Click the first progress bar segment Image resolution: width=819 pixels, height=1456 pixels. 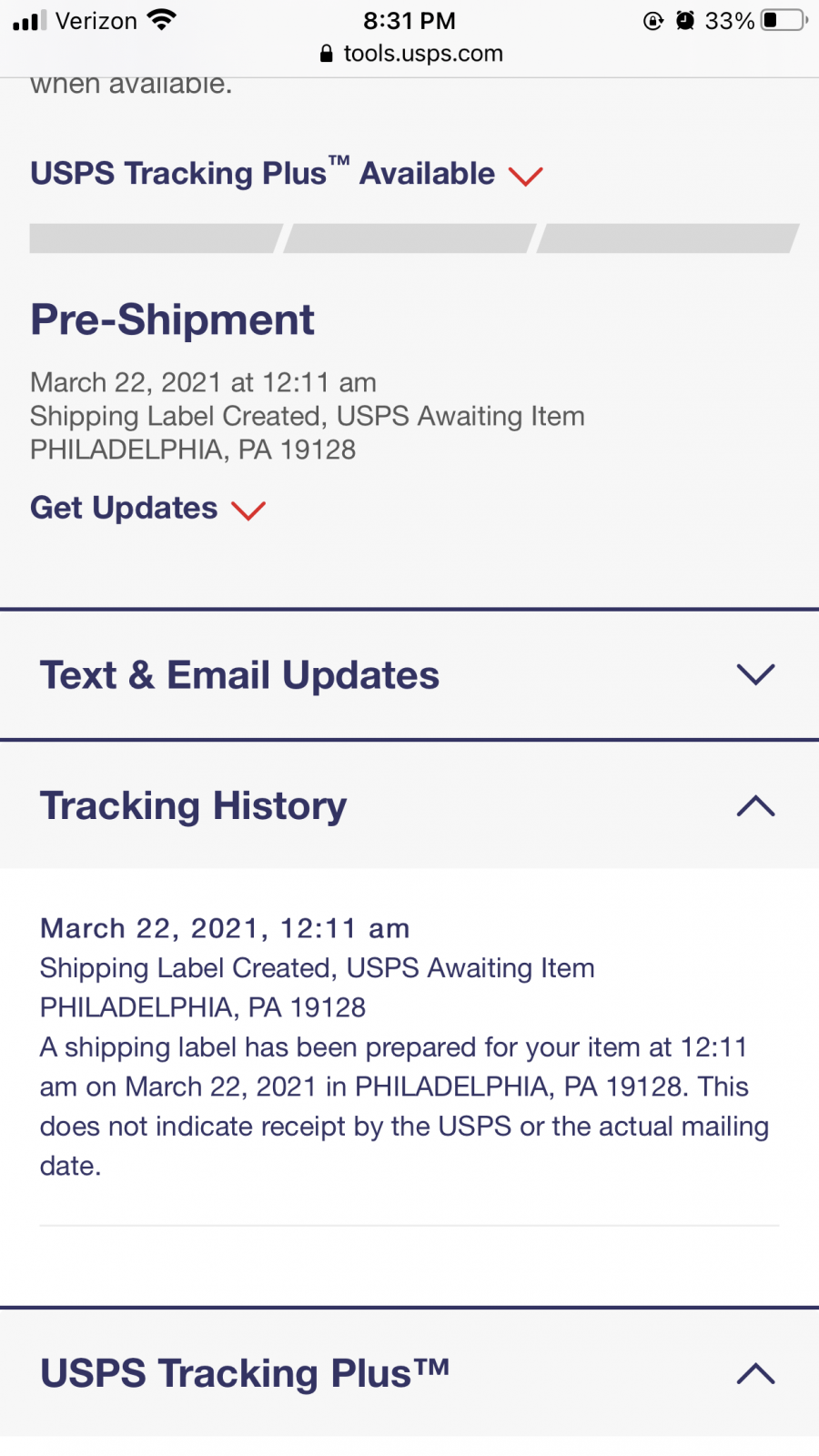click(156, 238)
